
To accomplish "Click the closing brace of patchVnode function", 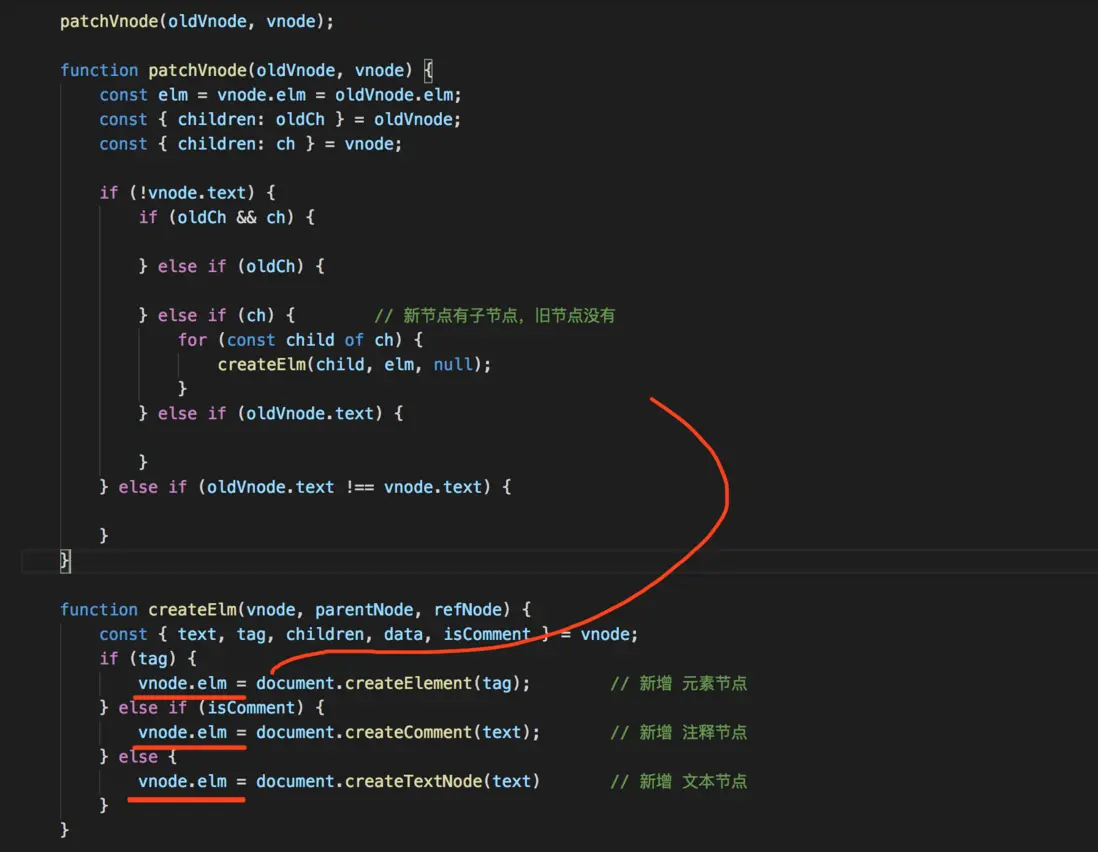I will [63, 561].
